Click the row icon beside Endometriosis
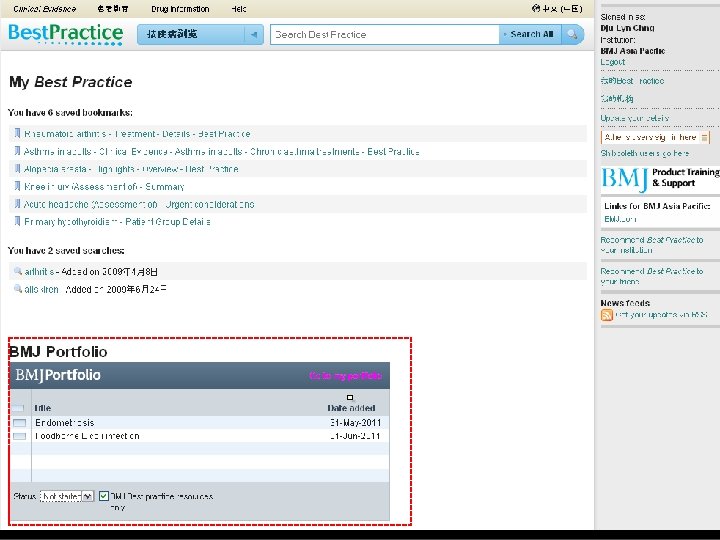Viewport: 720px width, 540px height. [x=19, y=422]
